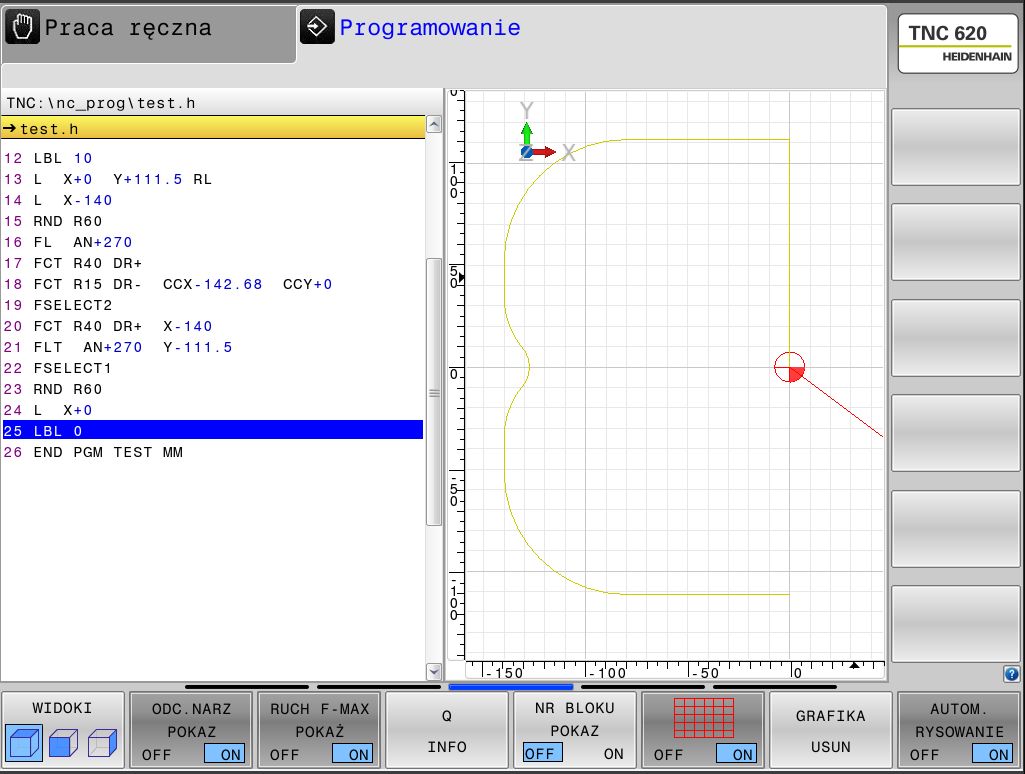Select highlighted line 25 LBL 0

[213, 430]
